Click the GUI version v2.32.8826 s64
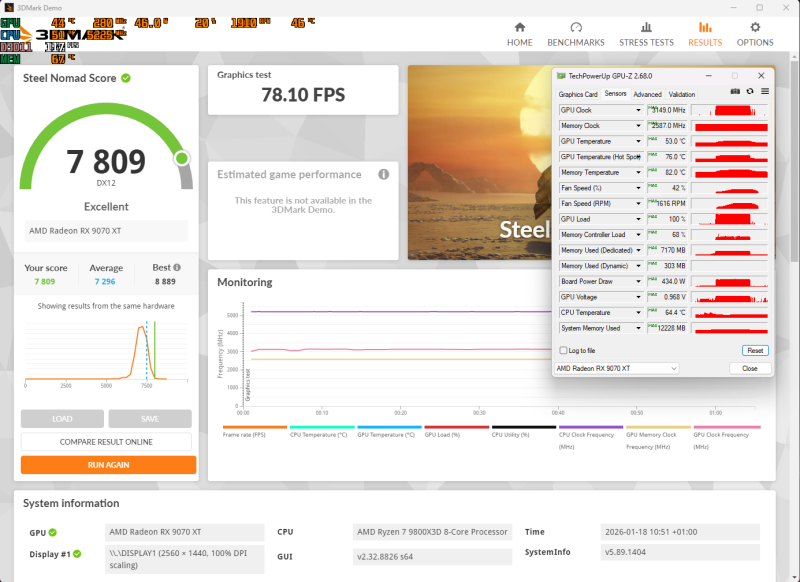 [432, 556]
